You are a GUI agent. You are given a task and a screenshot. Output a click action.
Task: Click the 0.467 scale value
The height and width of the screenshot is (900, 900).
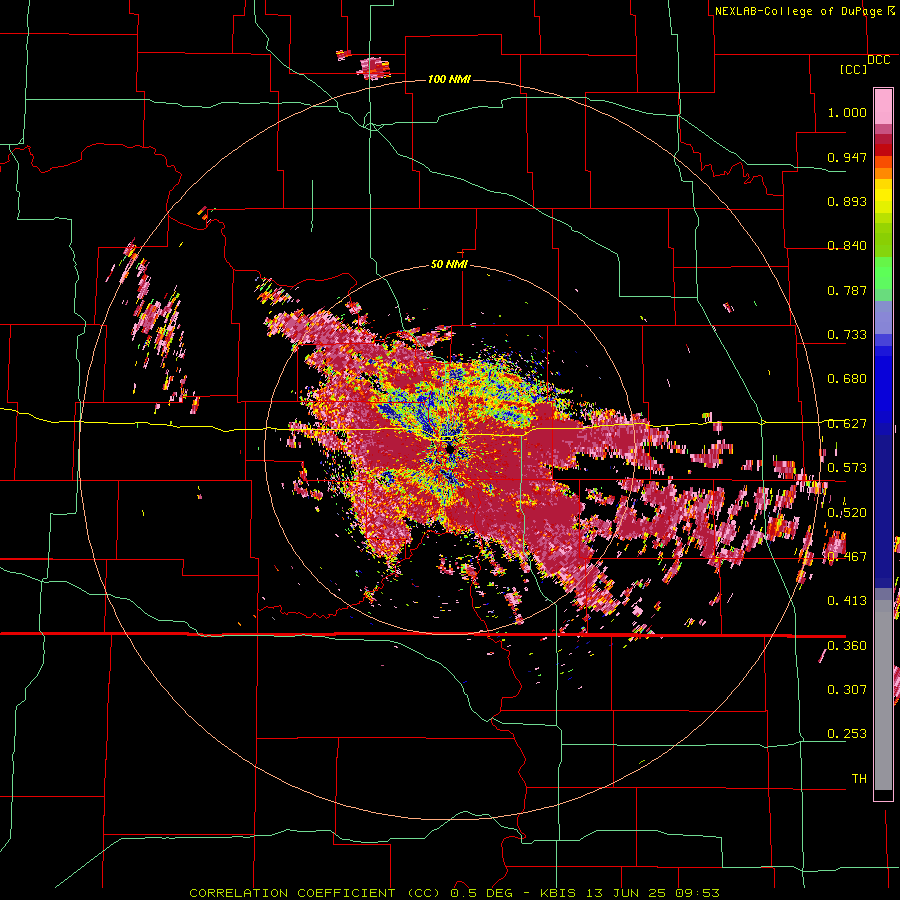tap(847, 557)
